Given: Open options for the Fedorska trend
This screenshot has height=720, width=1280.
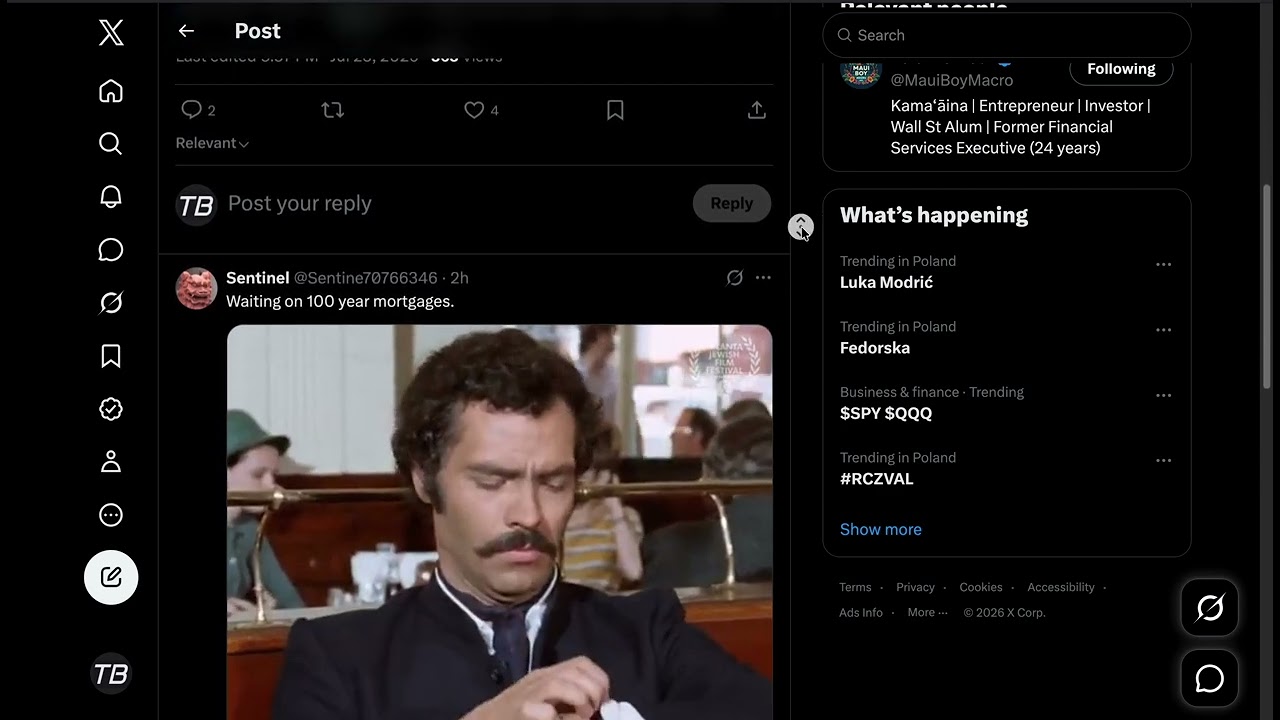Looking at the screenshot, I should [x=1163, y=330].
